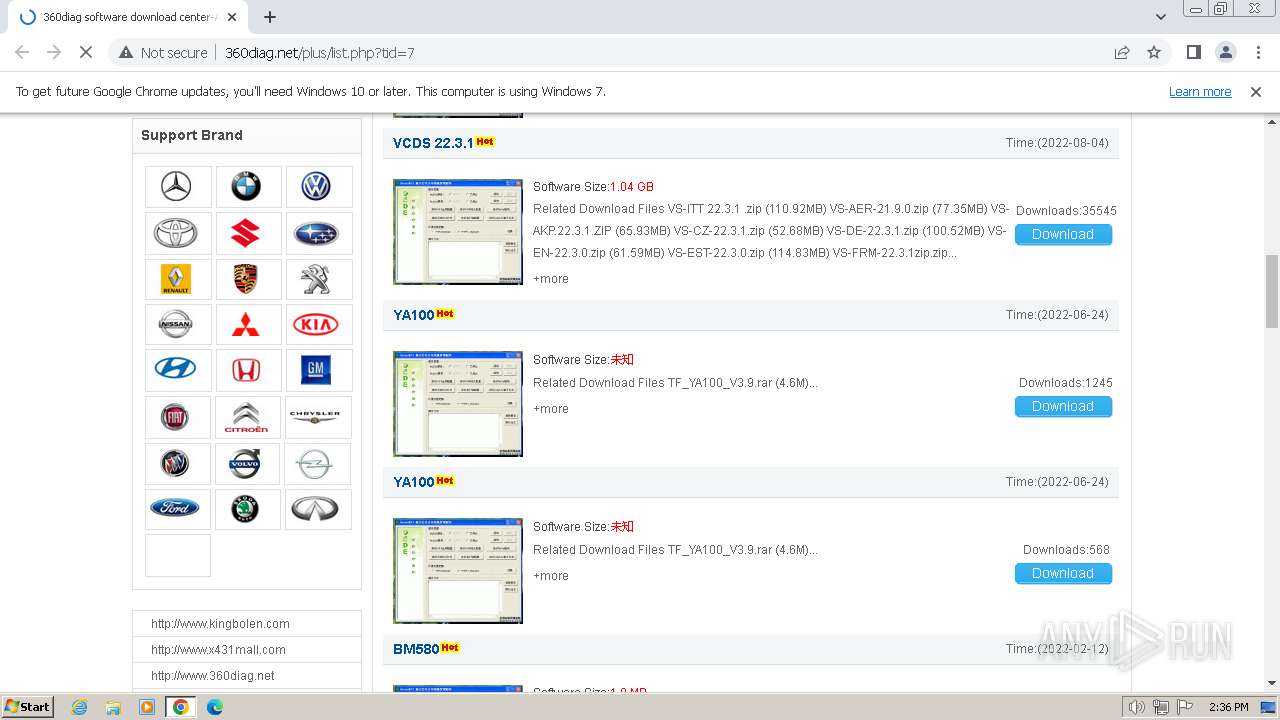
Task: Select the Volvo brand logo
Action: (x=246, y=463)
